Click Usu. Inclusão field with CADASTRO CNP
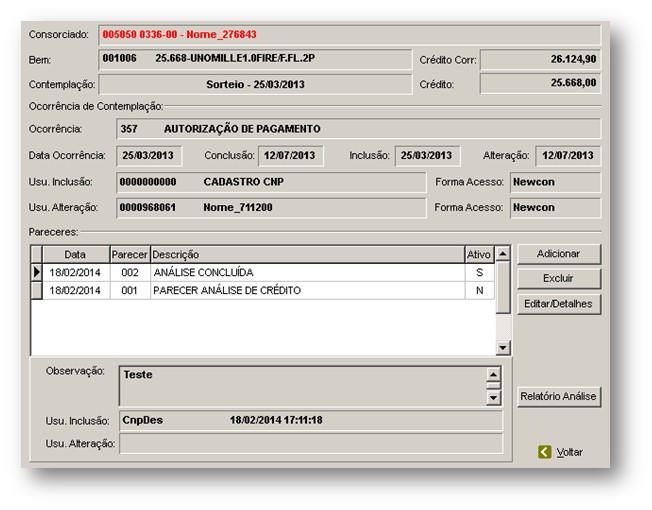652x510 pixels. coord(271,182)
